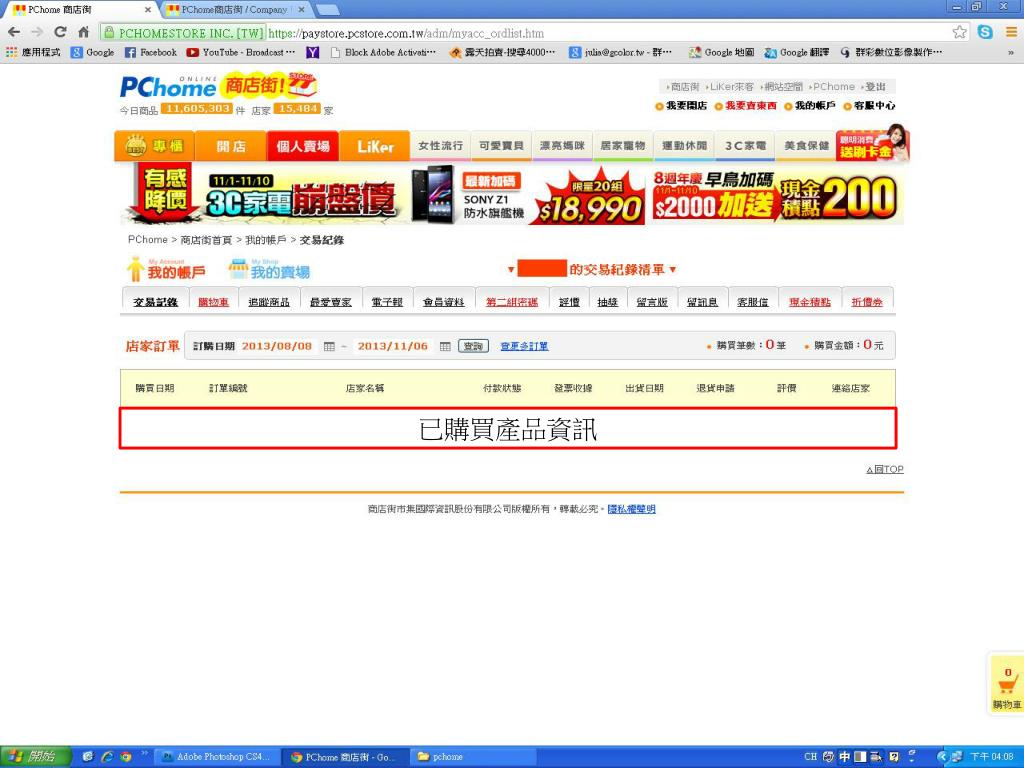Open the Google 翻譯 bookmark
Screen dimensions: 1024x768
point(797,52)
